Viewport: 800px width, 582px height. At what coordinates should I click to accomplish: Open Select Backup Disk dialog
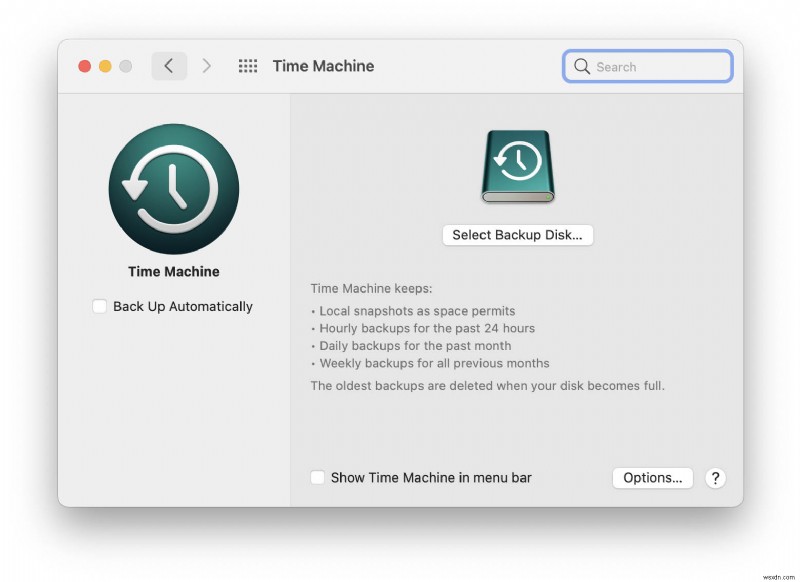pyautogui.click(x=517, y=235)
